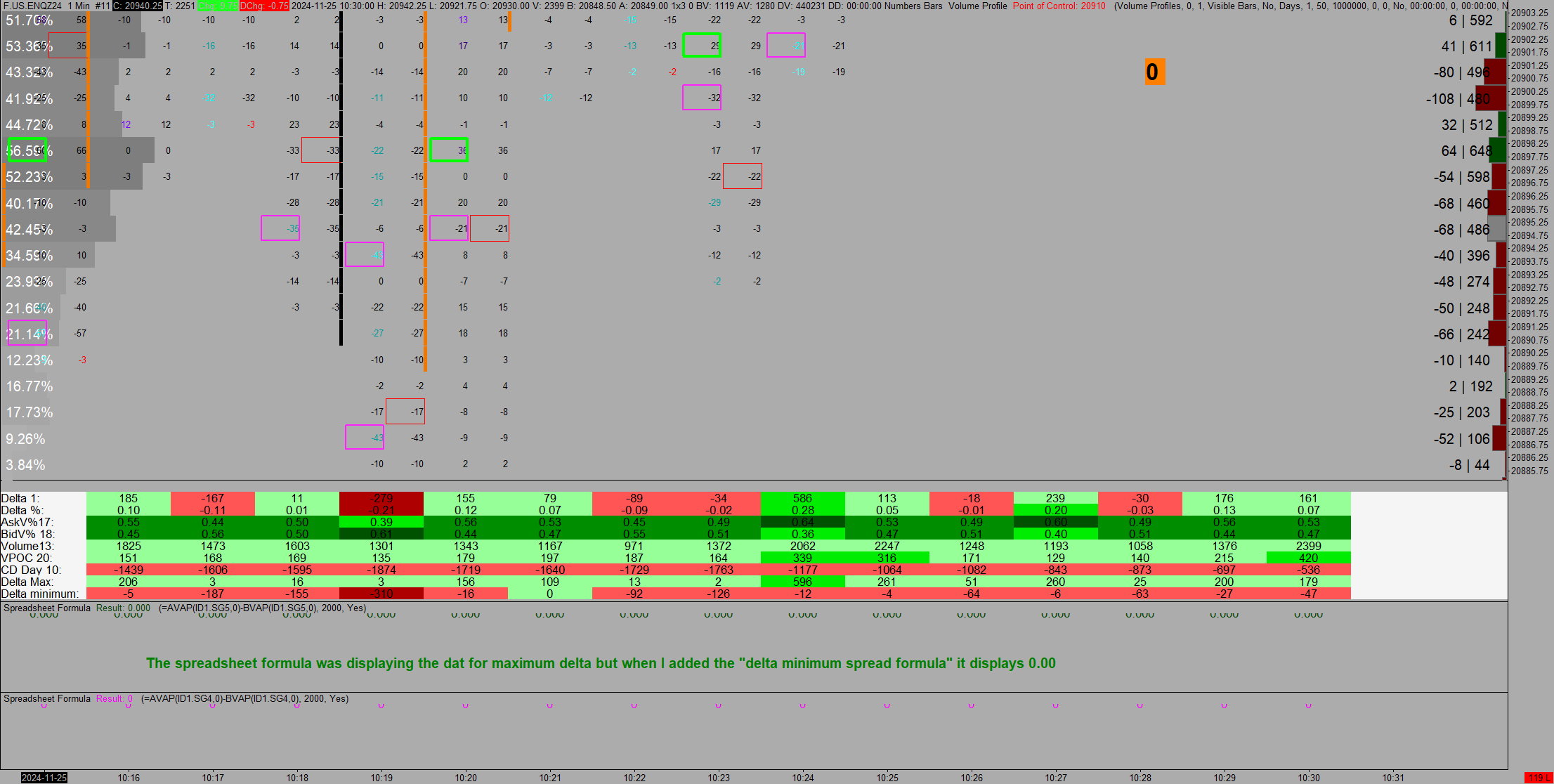Click the green annotation text about spreadsheet formula
This screenshot has height=784, width=1554.
pos(601,663)
